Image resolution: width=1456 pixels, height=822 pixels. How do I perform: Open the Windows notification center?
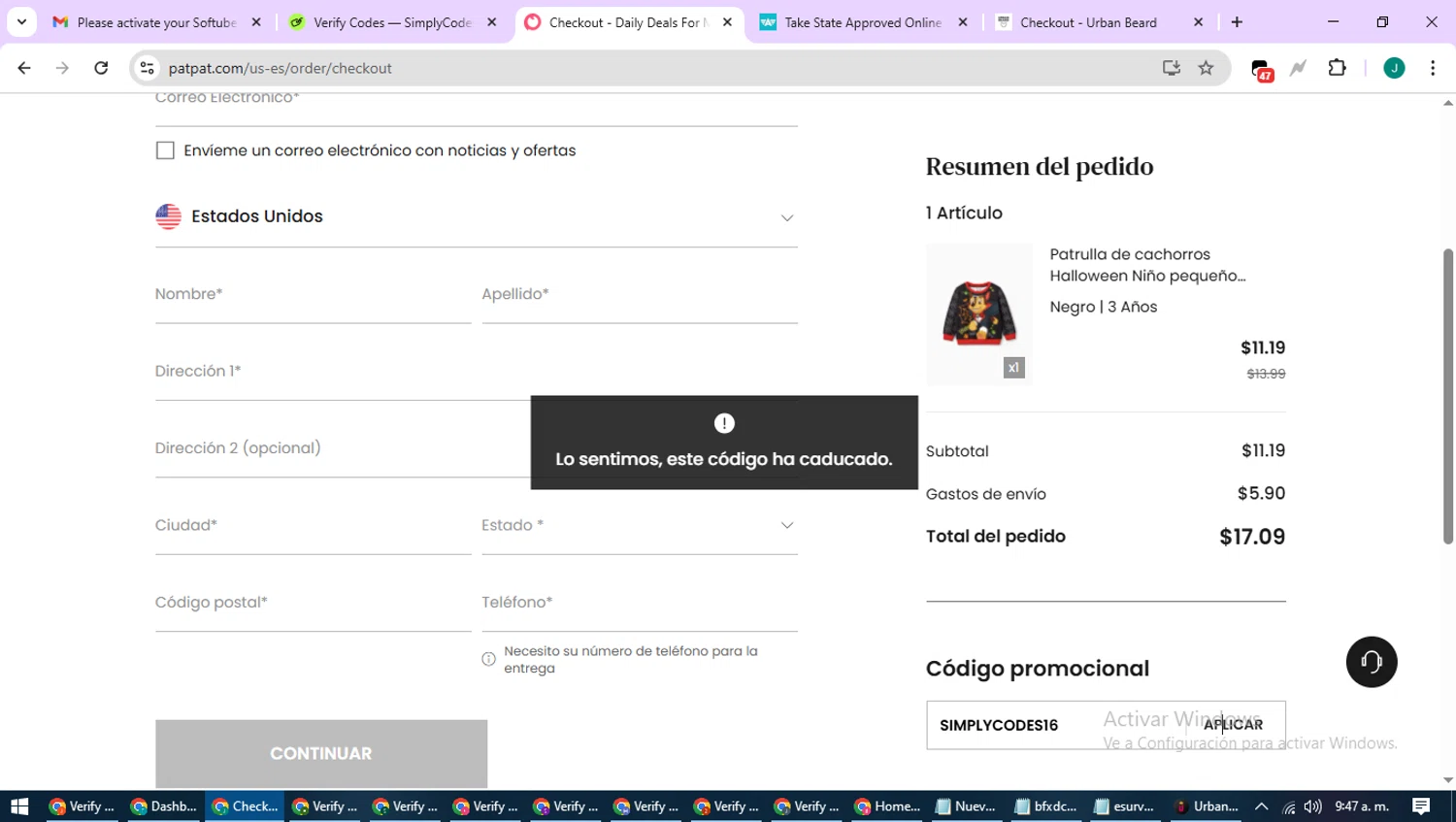tap(1421, 806)
